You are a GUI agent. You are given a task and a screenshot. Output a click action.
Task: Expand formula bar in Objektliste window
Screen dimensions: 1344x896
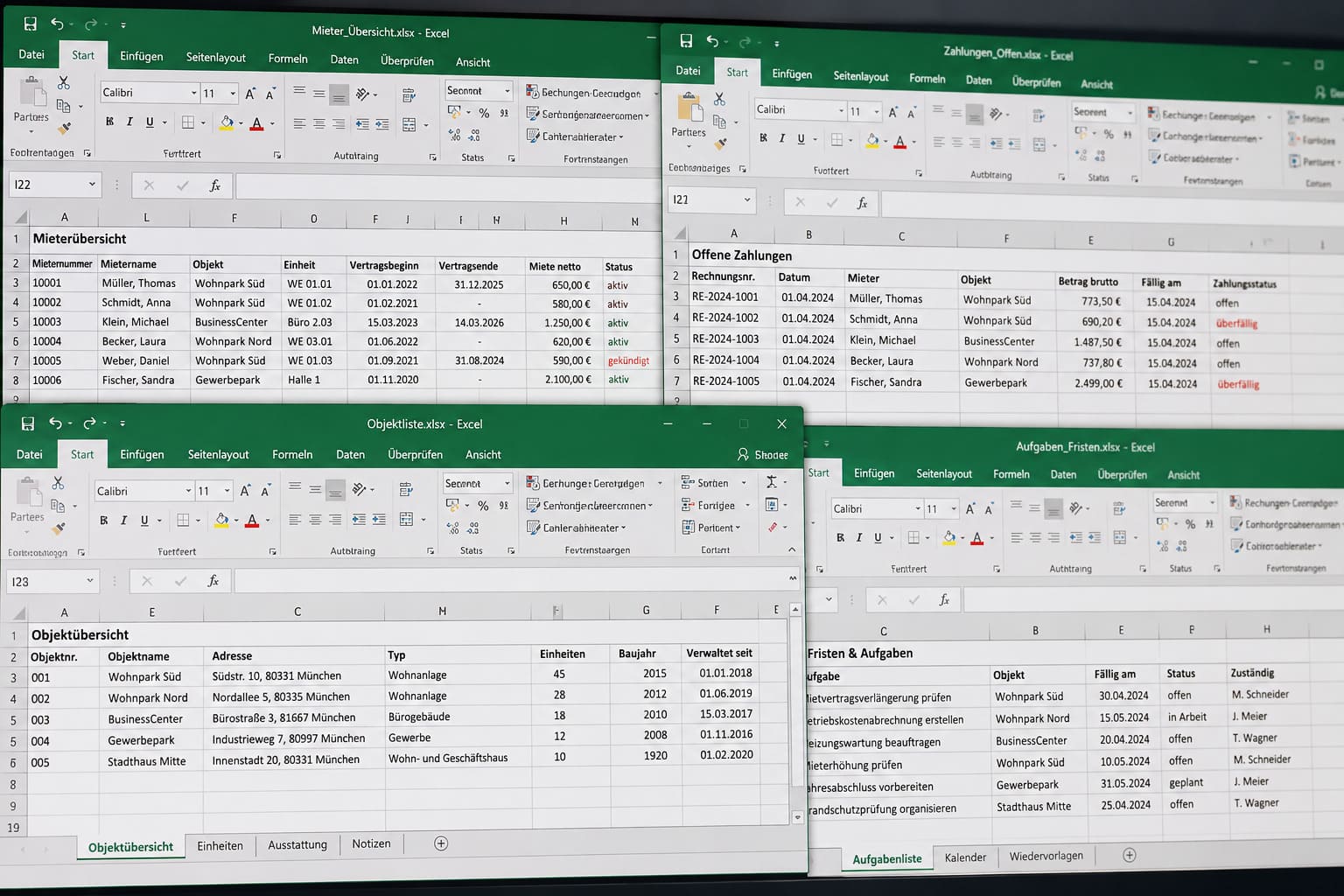point(793,578)
